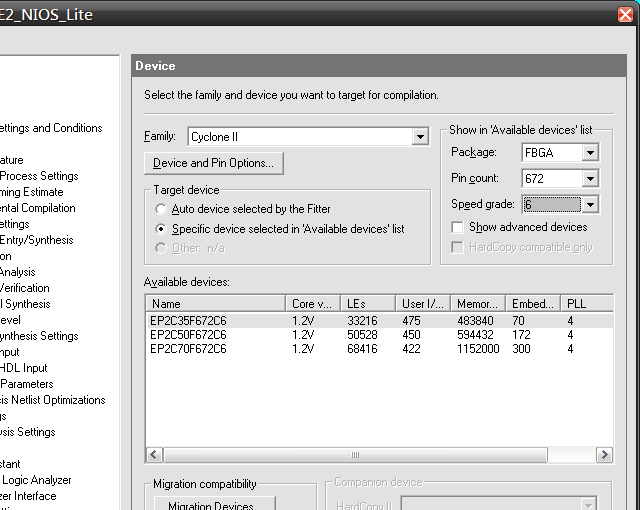Select Timing Estimate in category list
Viewport: 640px width, 510px height.
tap(31, 192)
